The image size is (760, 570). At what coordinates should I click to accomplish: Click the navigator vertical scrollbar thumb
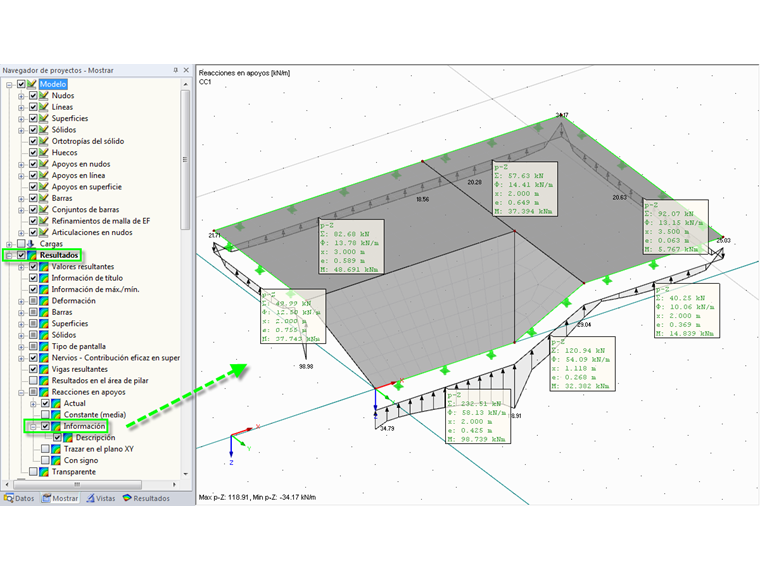click(185, 160)
